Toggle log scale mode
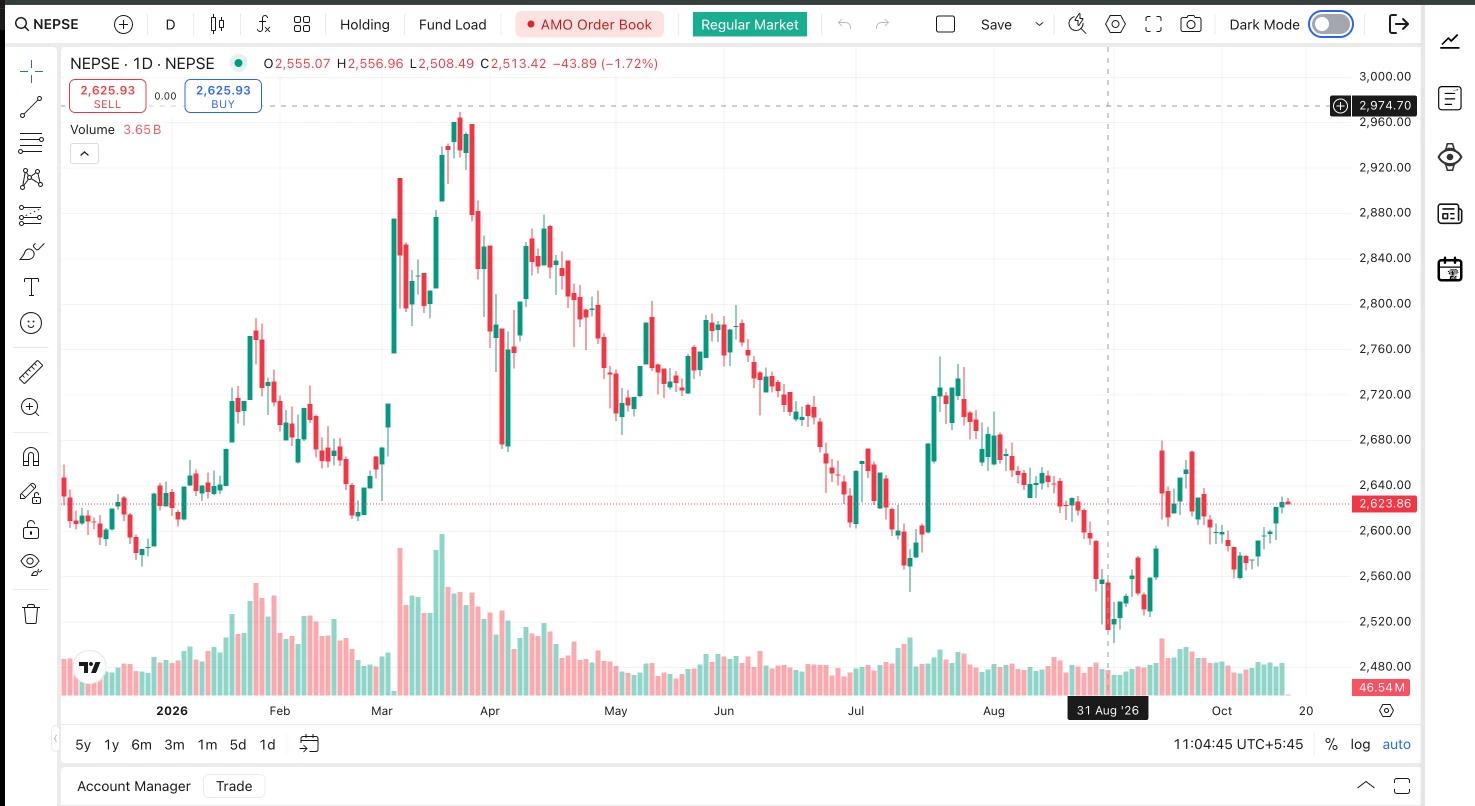The width and height of the screenshot is (1475, 806). (x=1360, y=744)
